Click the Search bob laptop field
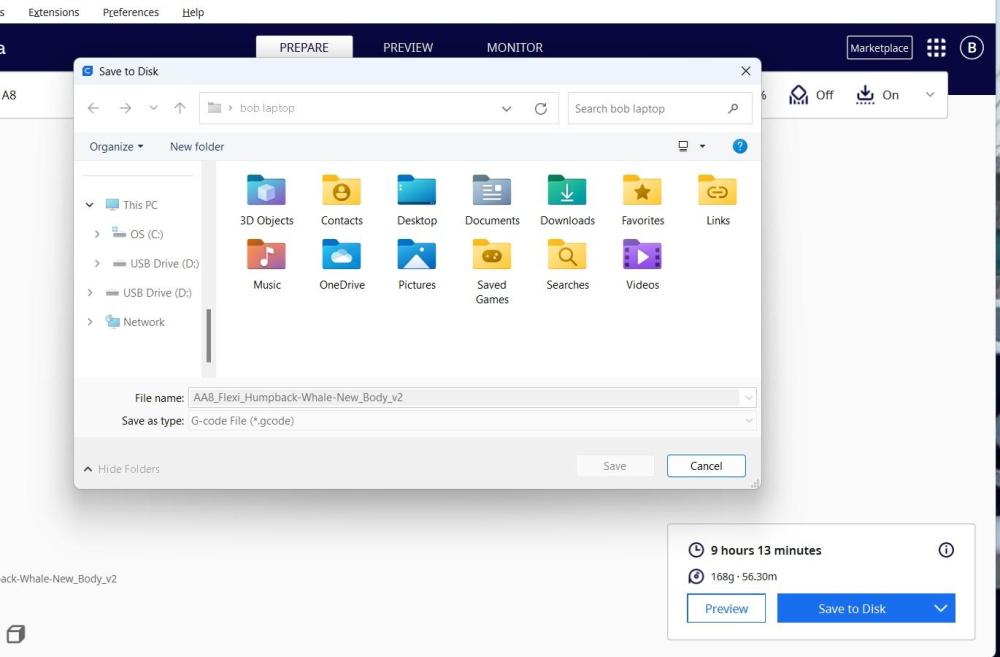 [648, 109]
